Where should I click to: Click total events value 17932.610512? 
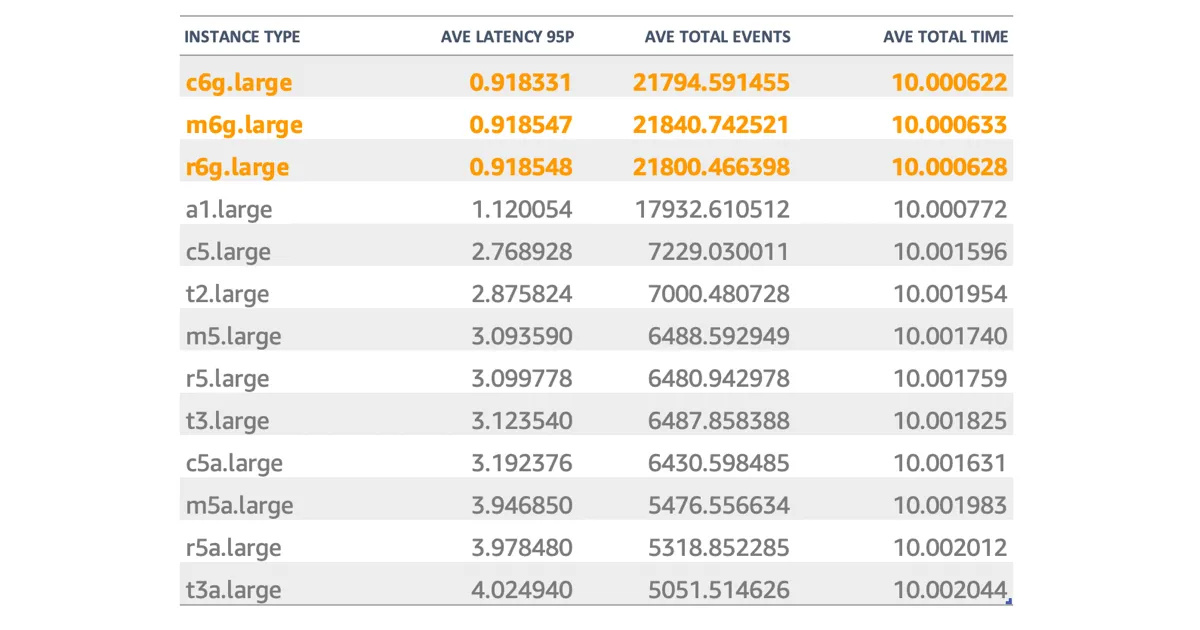click(713, 209)
